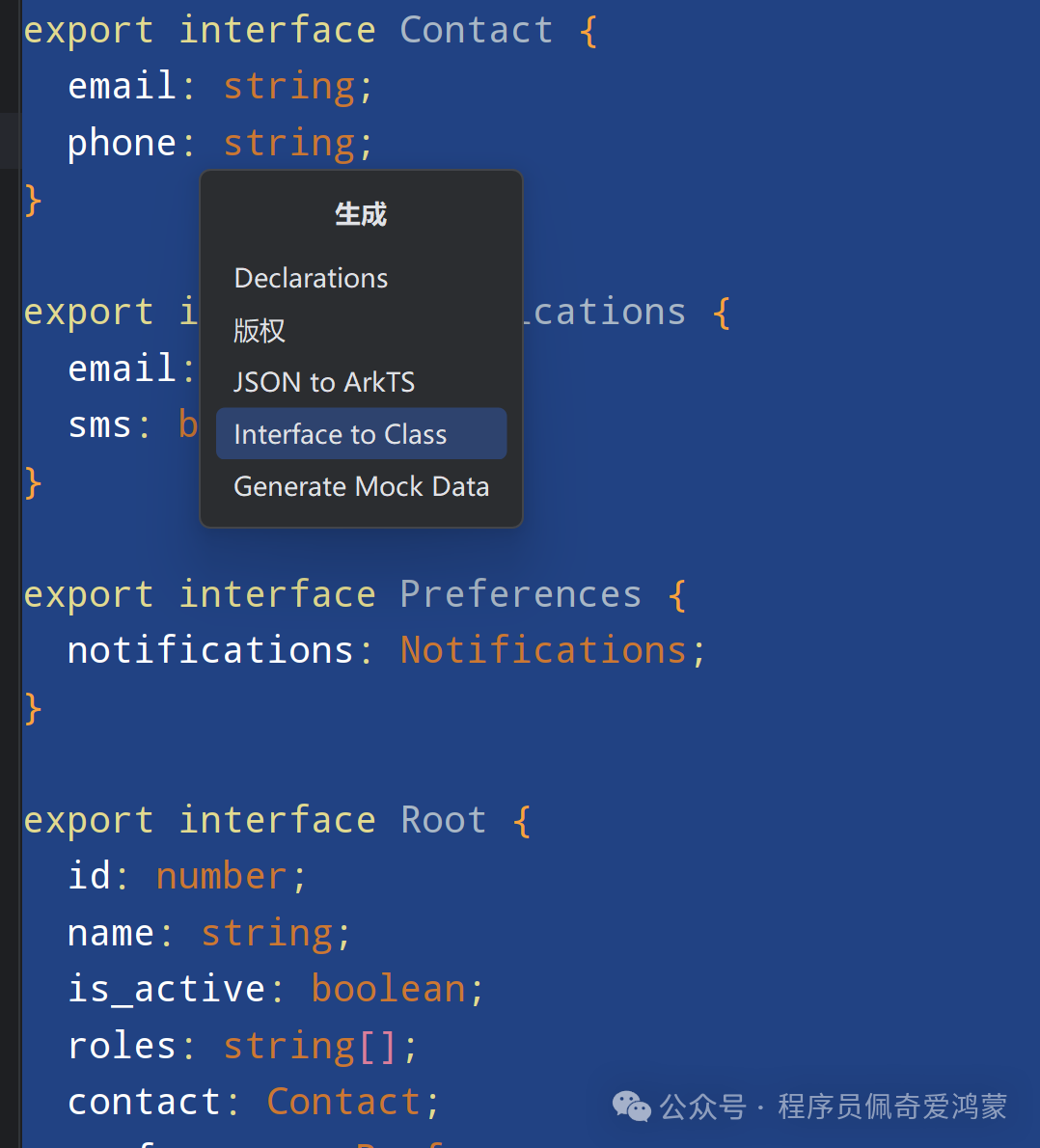1040x1148 pixels.
Task: Click the string type of name property
Action: point(266,934)
